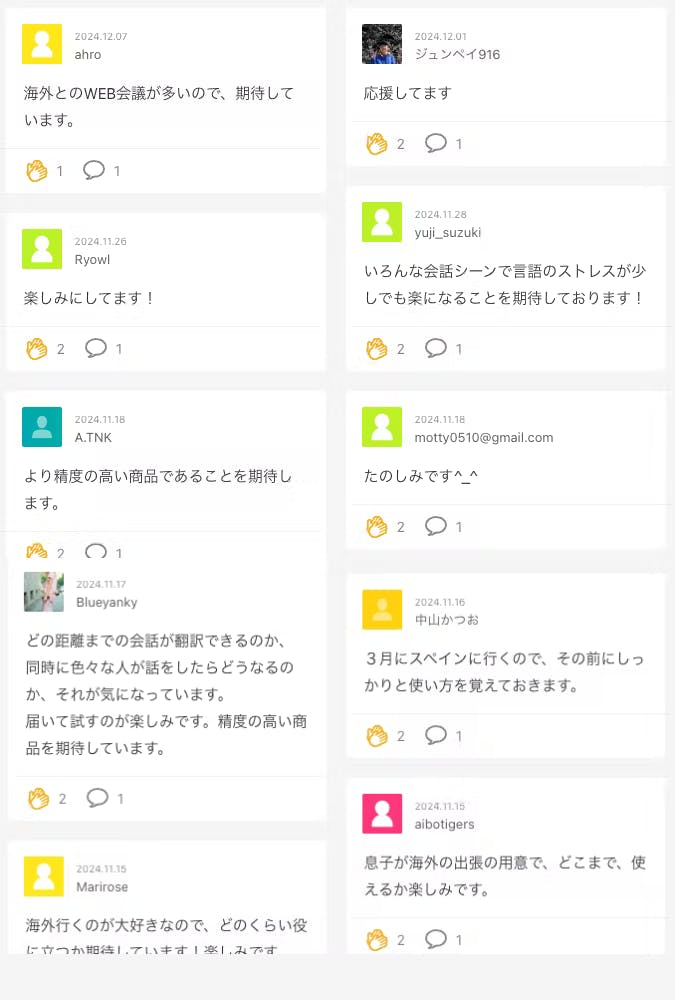Open replies on yuji_suzuki's comment
The height and width of the screenshot is (1000, 675).
click(436, 349)
